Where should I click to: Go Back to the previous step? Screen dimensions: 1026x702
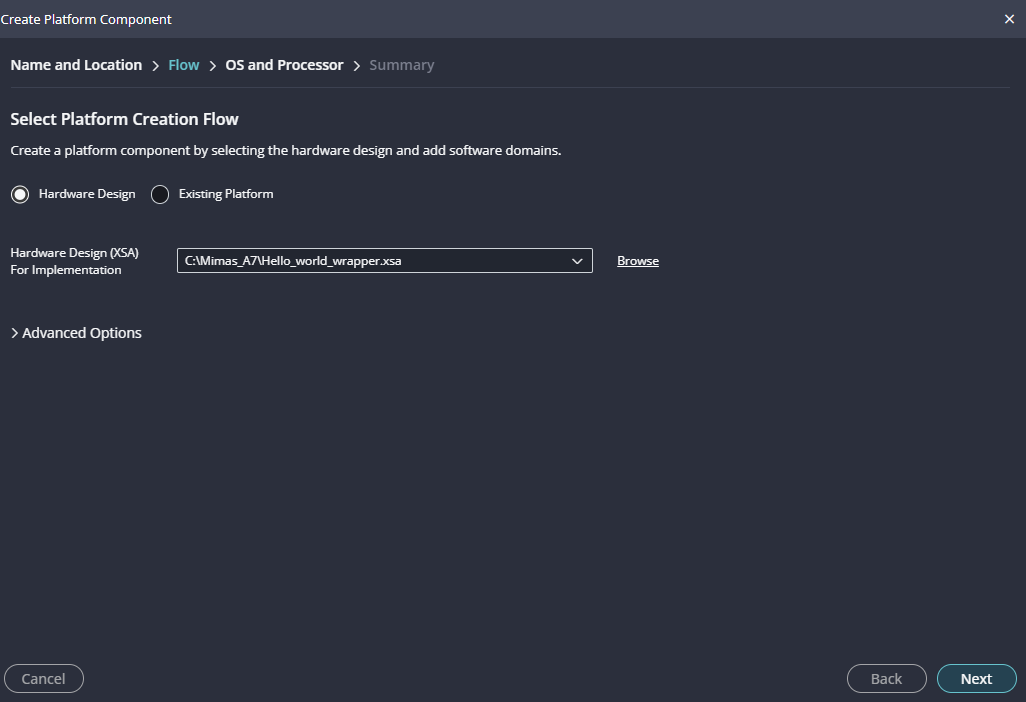tap(886, 679)
